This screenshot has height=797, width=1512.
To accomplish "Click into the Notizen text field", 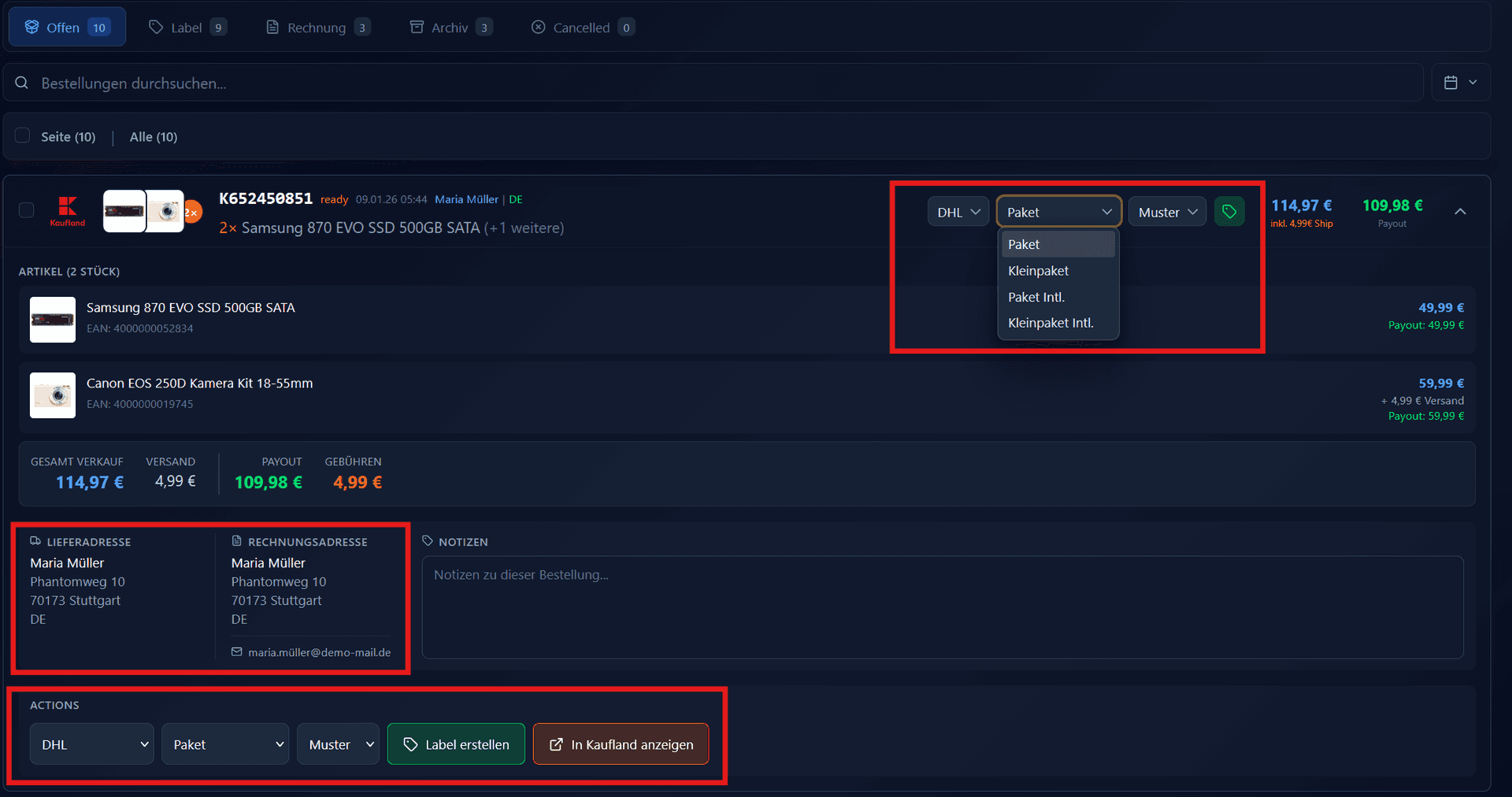I will coord(942,607).
